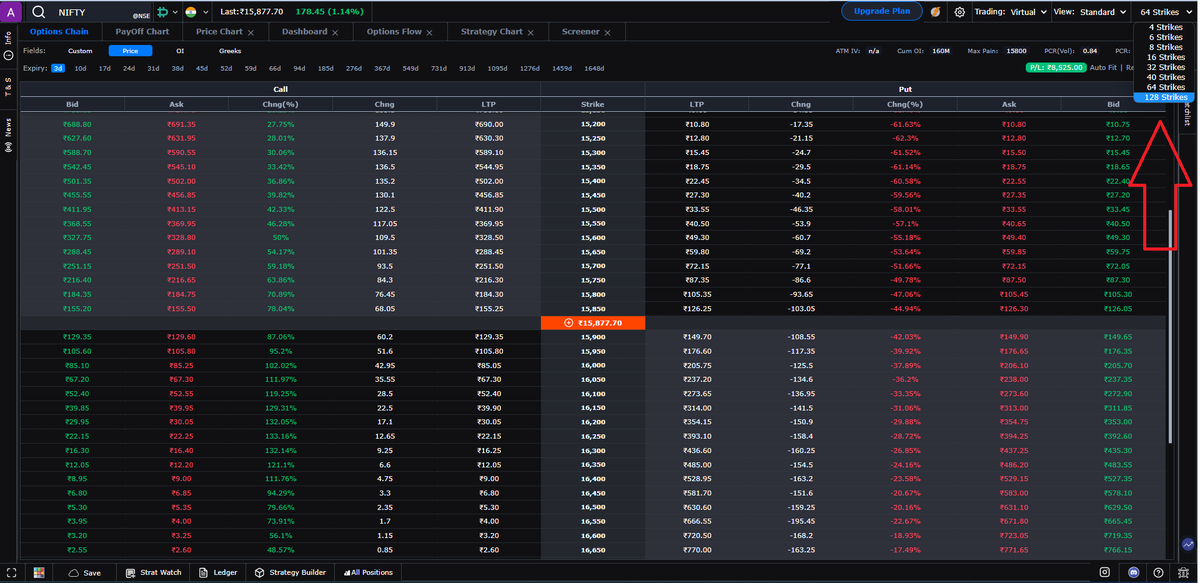Select the Custom fields option
The width and height of the screenshot is (1200, 583).
80,50
